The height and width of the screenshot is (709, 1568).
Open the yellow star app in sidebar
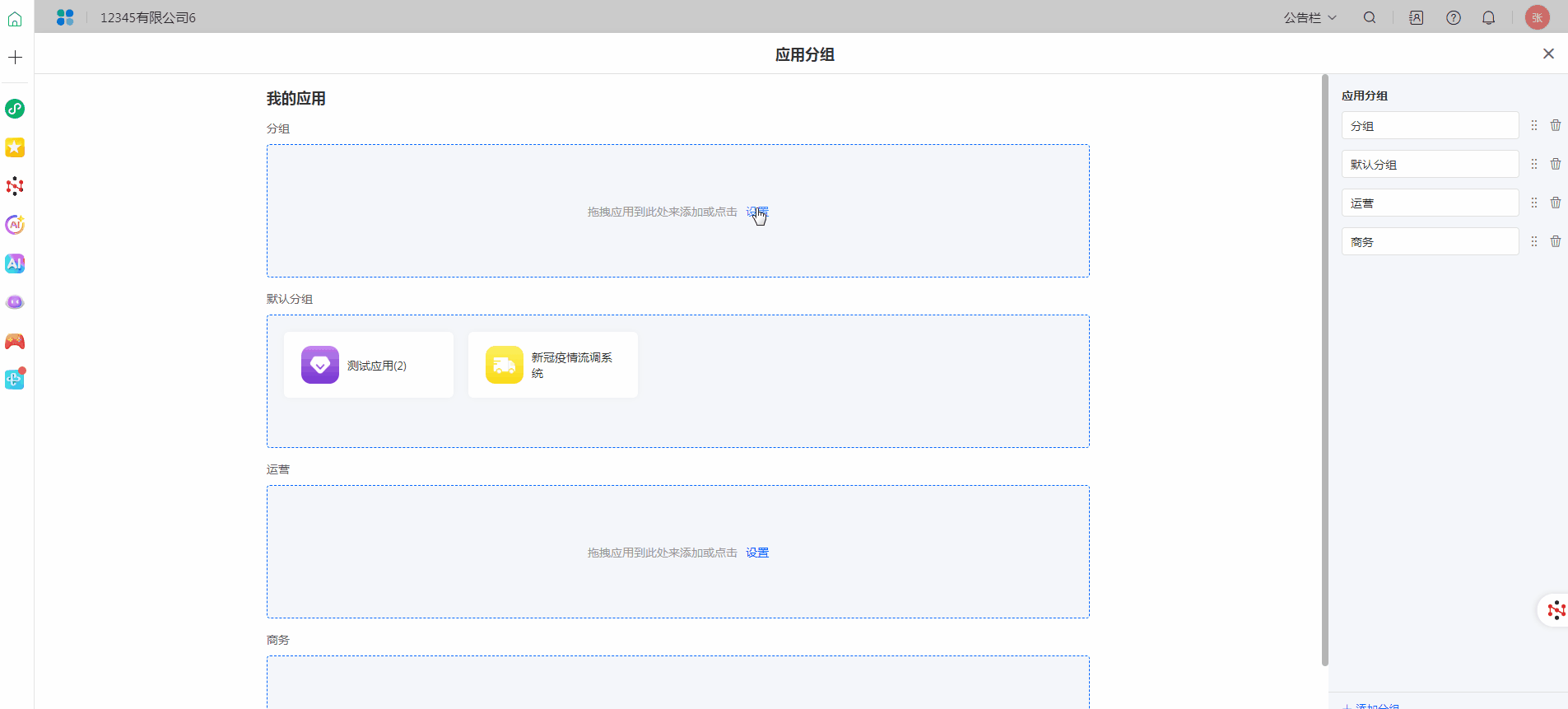click(15, 147)
